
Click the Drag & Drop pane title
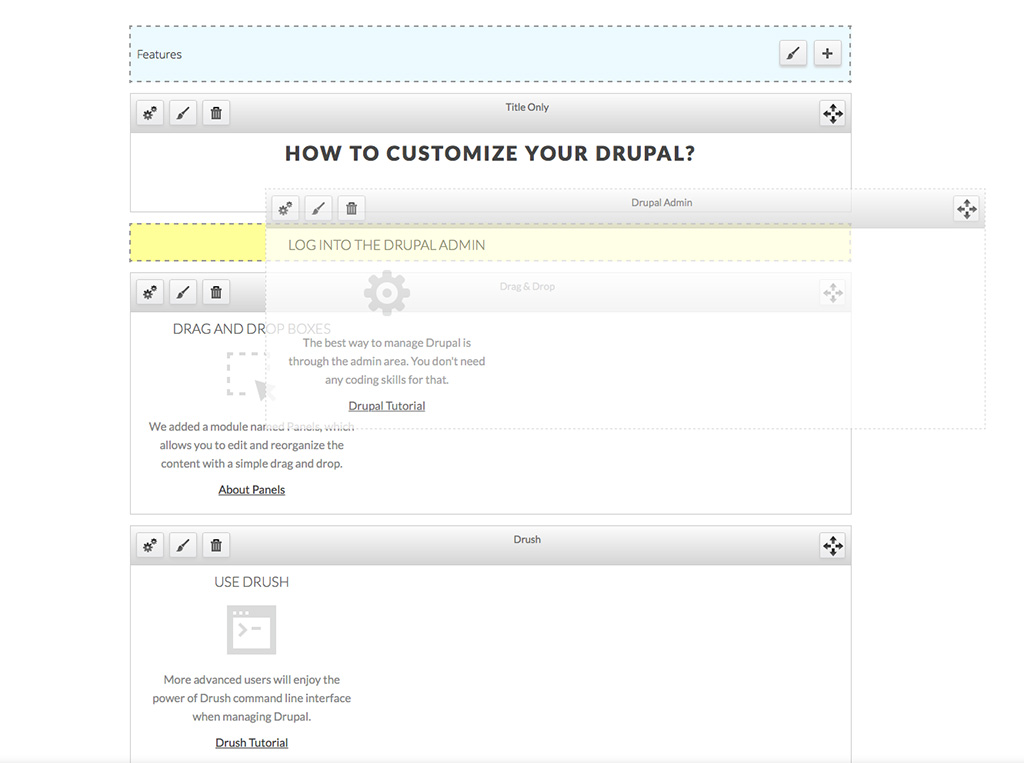pos(527,286)
